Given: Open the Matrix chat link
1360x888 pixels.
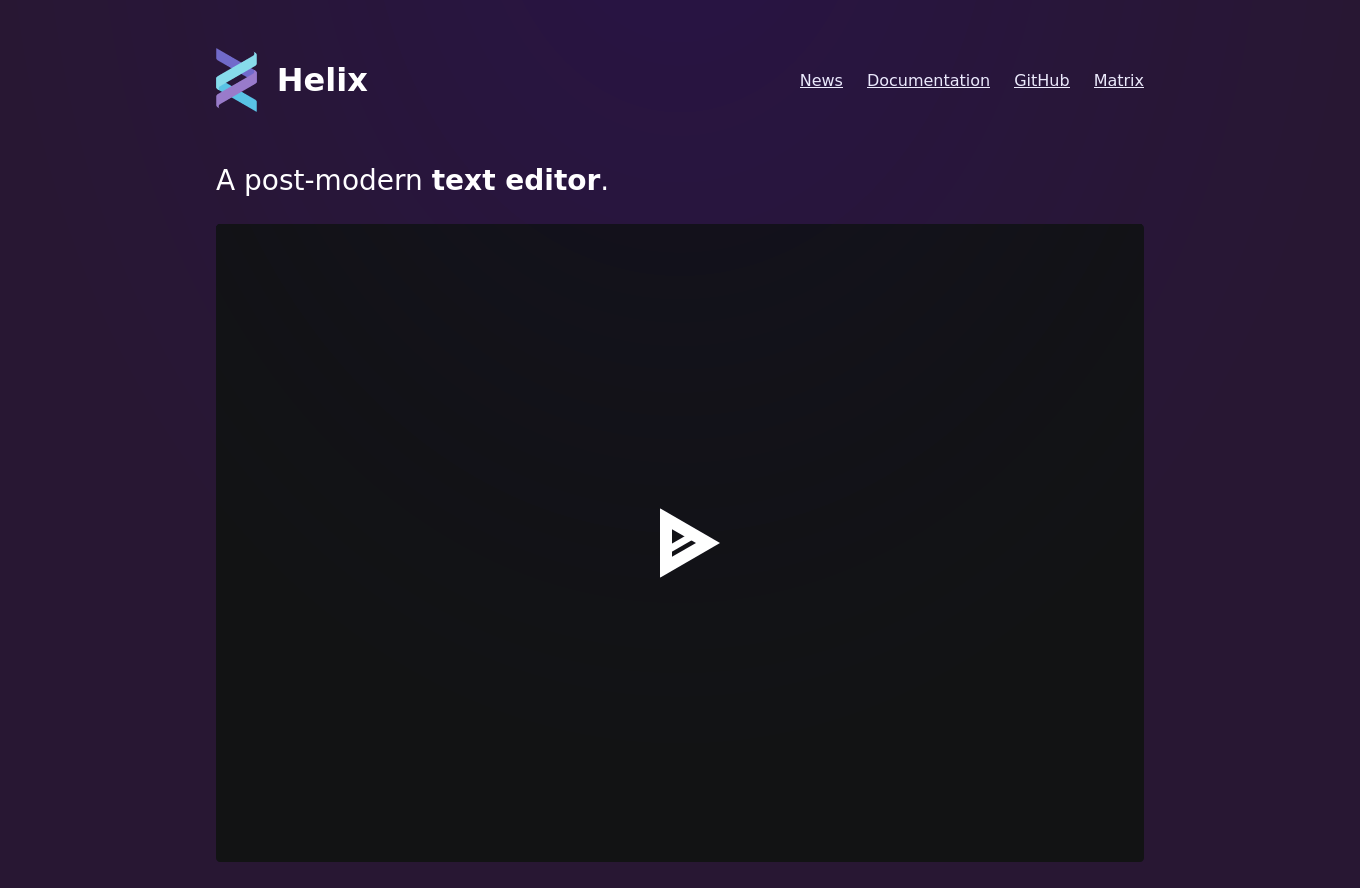Looking at the screenshot, I should pyautogui.click(x=1118, y=80).
